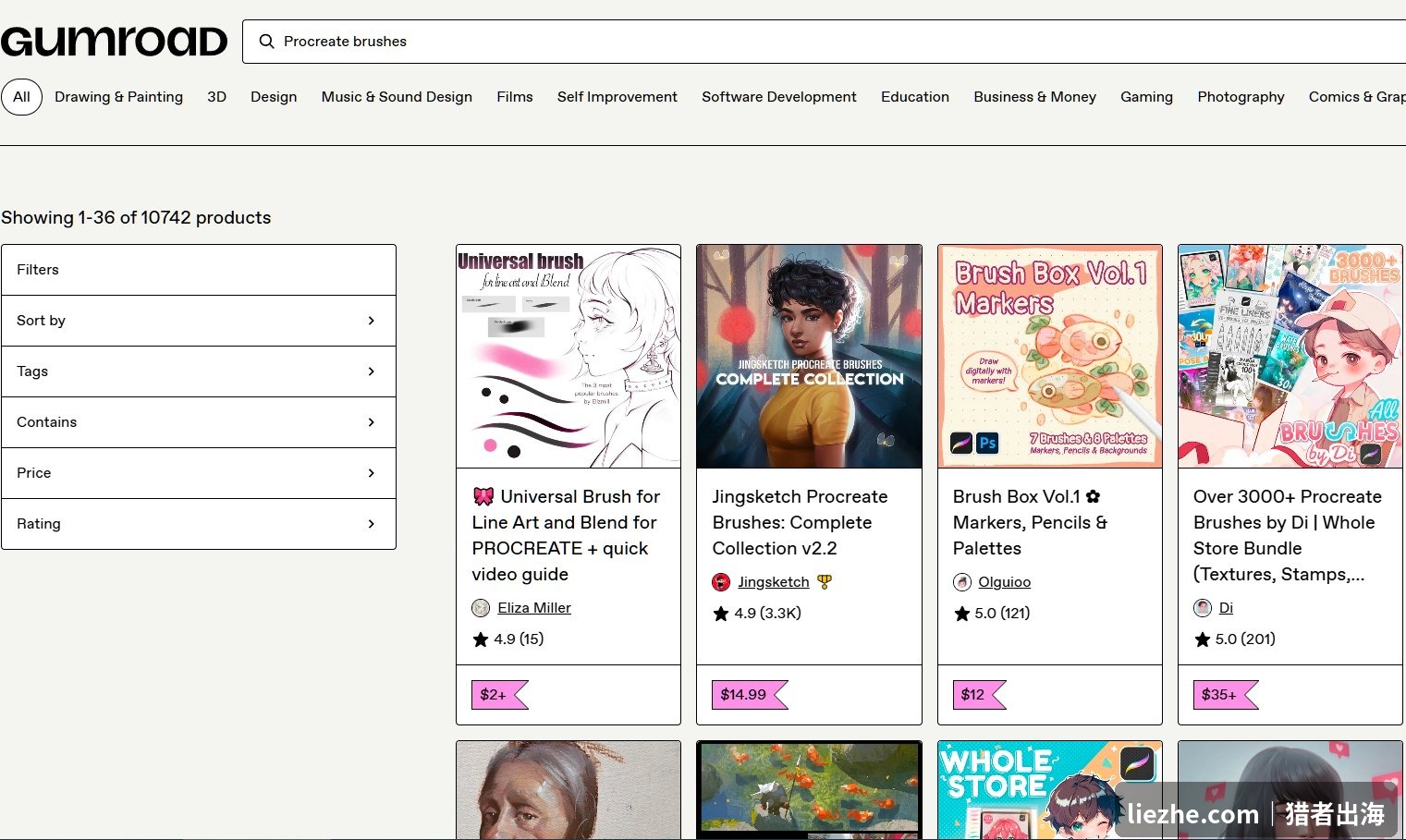The height and width of the screenshot is (840, 1406).
Task: Click the Showing 1-36 of 10742 products text
Action: point(136,218)
